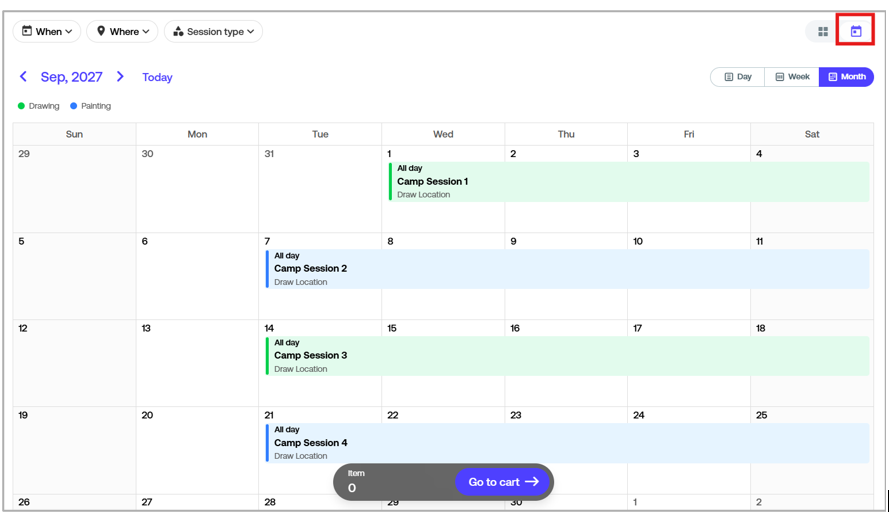Click the Sep, 2027 month label
The width and height of the screenshot is (889, 514).
coord(71,77)
